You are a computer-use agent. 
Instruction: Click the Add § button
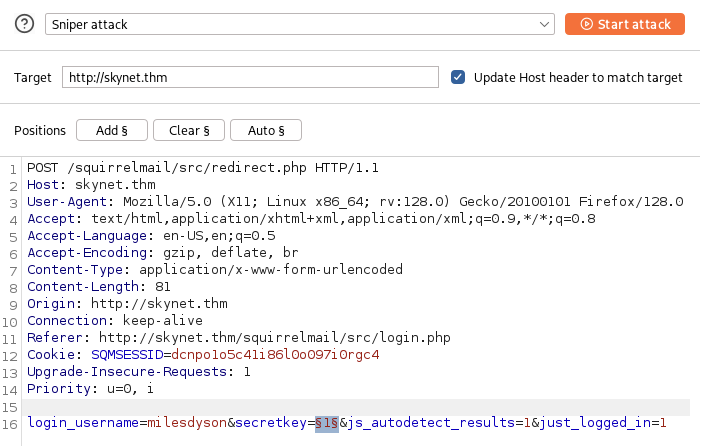(x=112, y=131)
